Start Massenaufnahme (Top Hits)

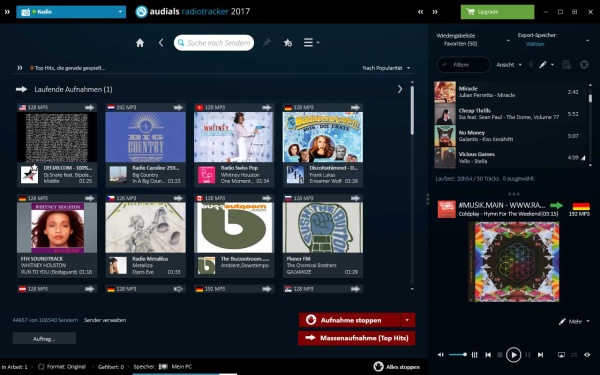[x=357, y=338]
